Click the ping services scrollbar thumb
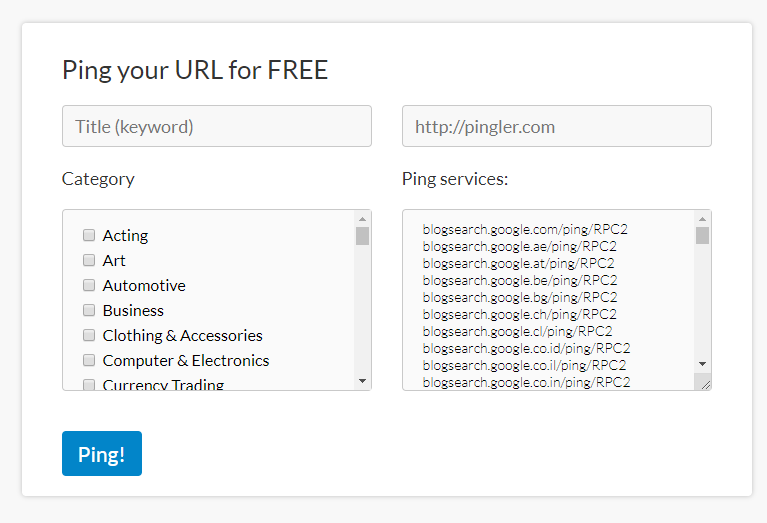 point(702,235)
